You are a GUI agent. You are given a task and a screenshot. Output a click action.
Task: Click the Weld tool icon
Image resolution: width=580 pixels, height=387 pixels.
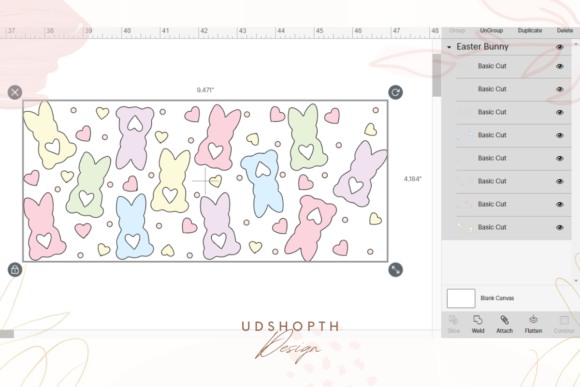click(478, 320)
